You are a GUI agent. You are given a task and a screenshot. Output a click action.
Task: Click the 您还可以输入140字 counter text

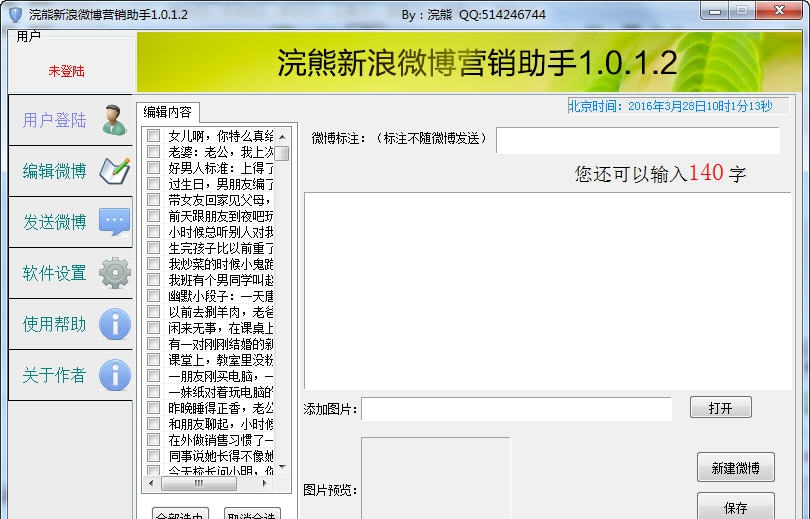point(661,174)
